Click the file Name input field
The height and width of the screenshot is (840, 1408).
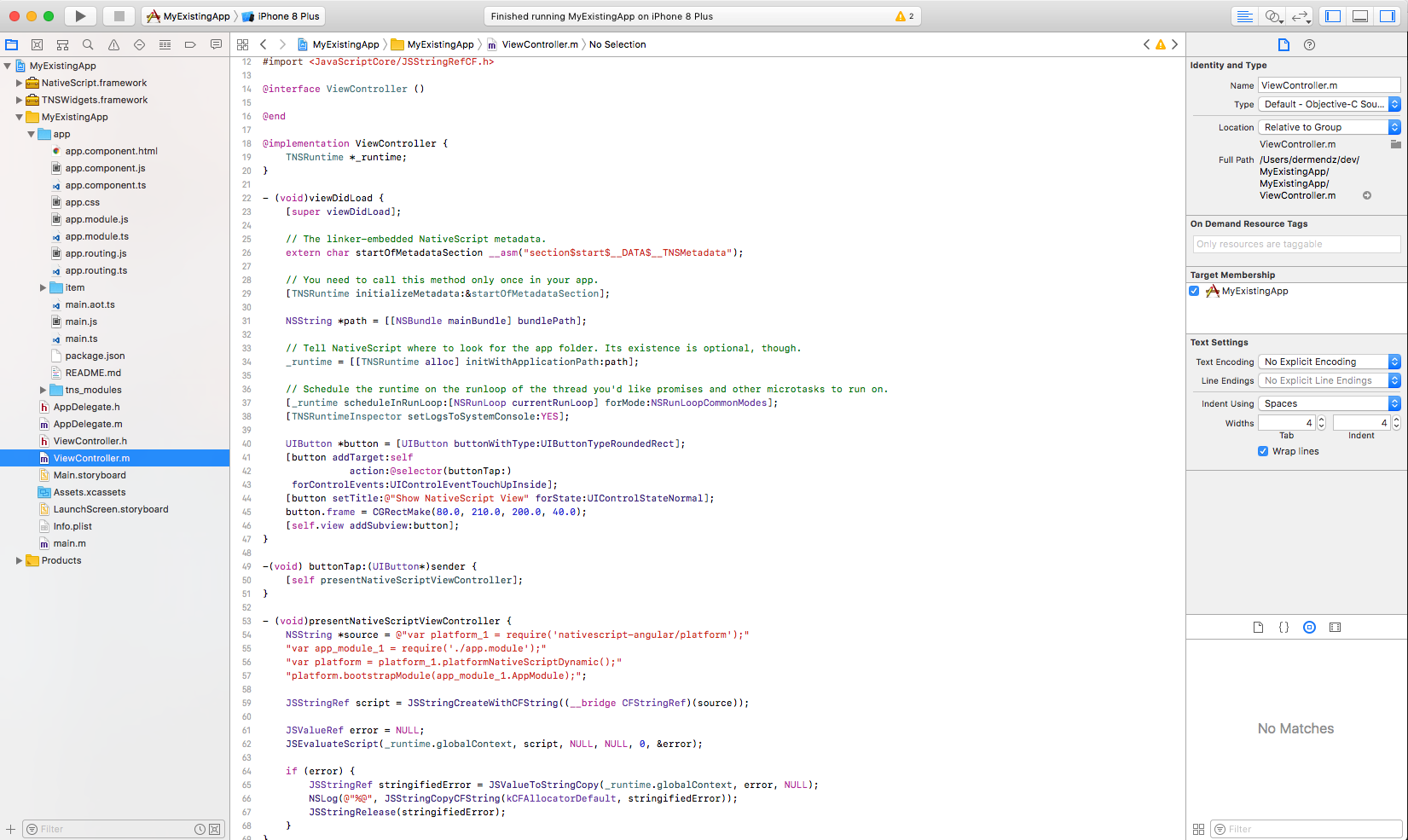[x=1330, y=85]
